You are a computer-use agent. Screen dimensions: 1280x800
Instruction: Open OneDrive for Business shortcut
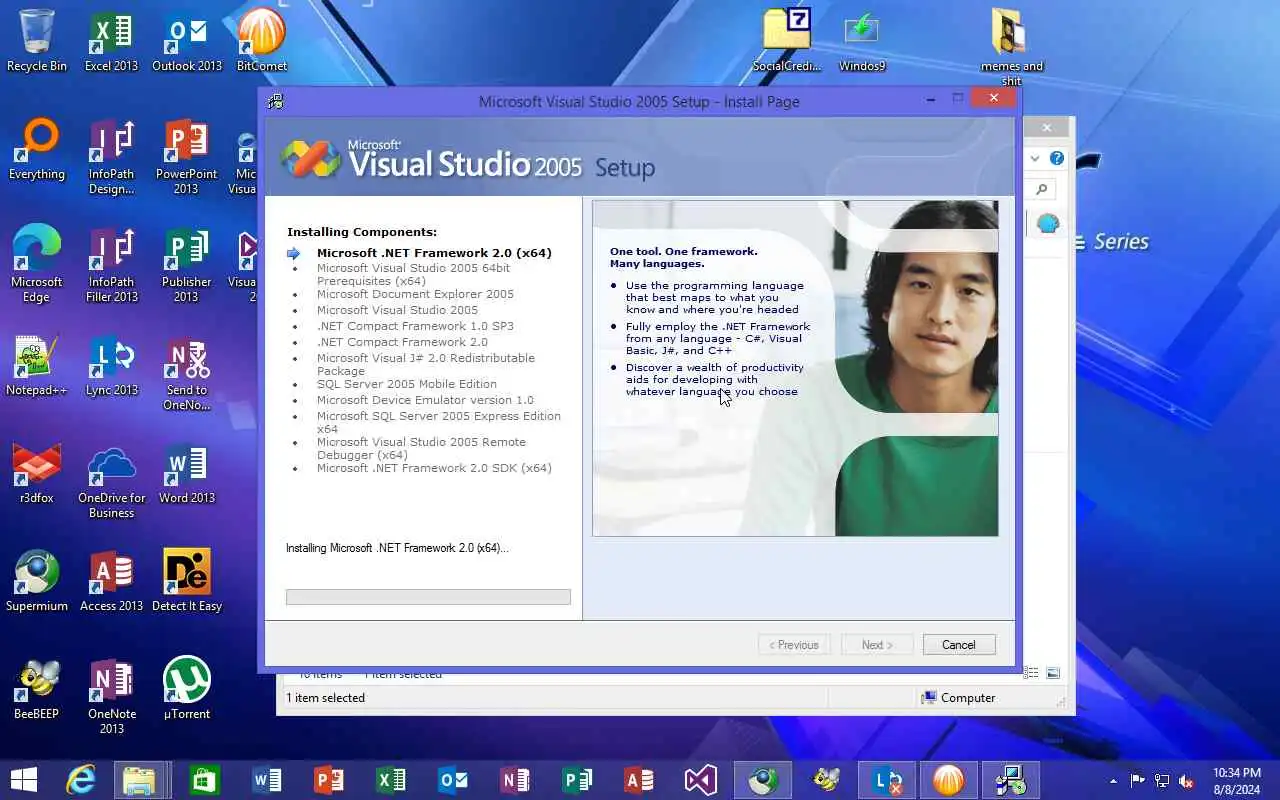coord(111,480)
